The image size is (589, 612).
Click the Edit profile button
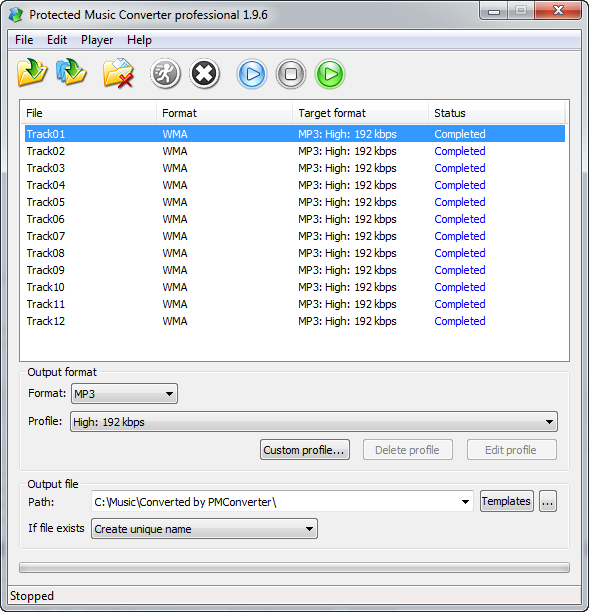pos(512,450)
